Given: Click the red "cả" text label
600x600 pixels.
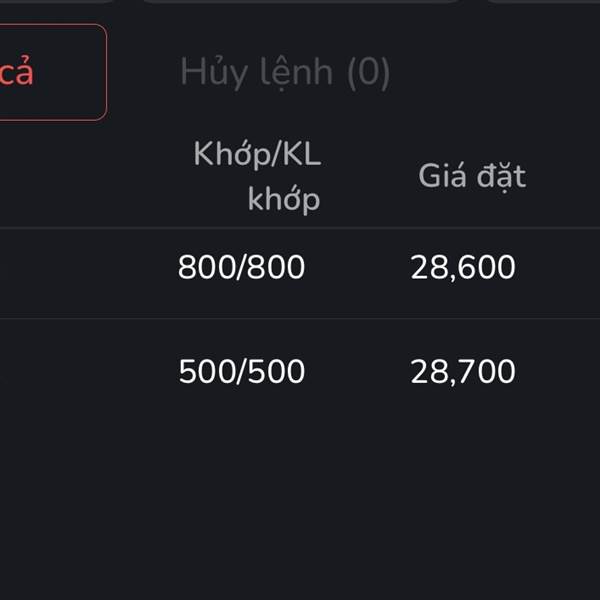Looking at the screenshot, I should (x=17, y=72).
